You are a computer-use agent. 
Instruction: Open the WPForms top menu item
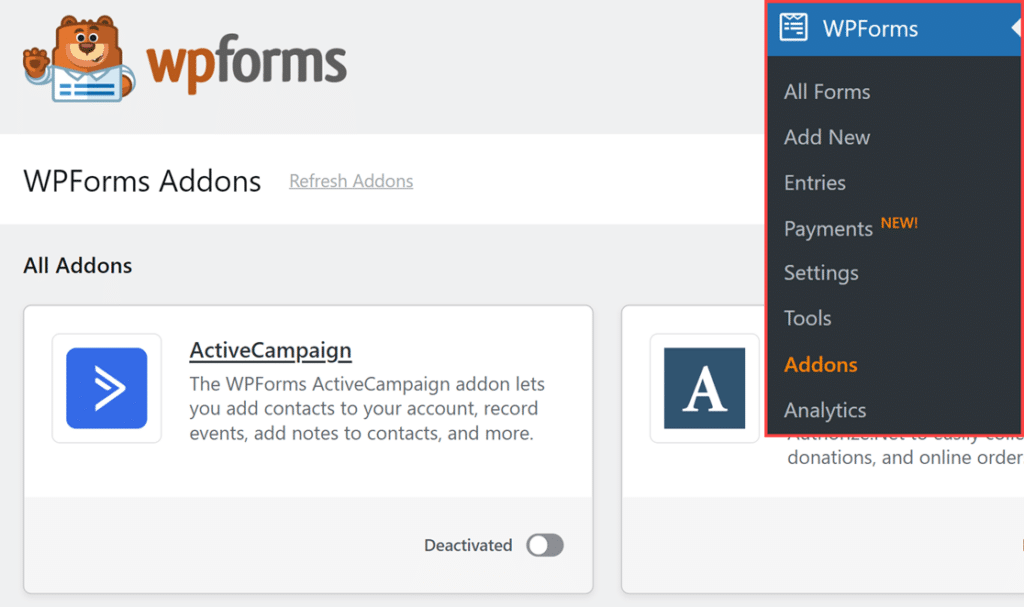point(894,29)
